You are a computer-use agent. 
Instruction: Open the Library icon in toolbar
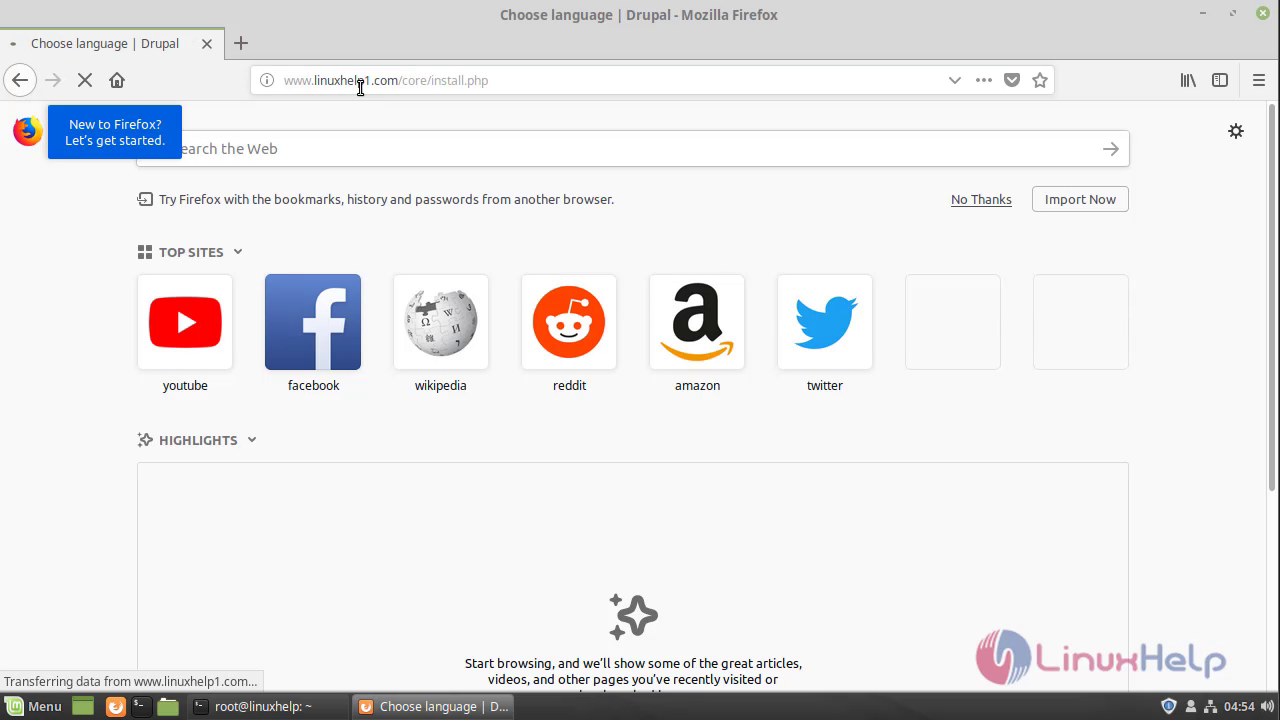tap(1188, 80)
